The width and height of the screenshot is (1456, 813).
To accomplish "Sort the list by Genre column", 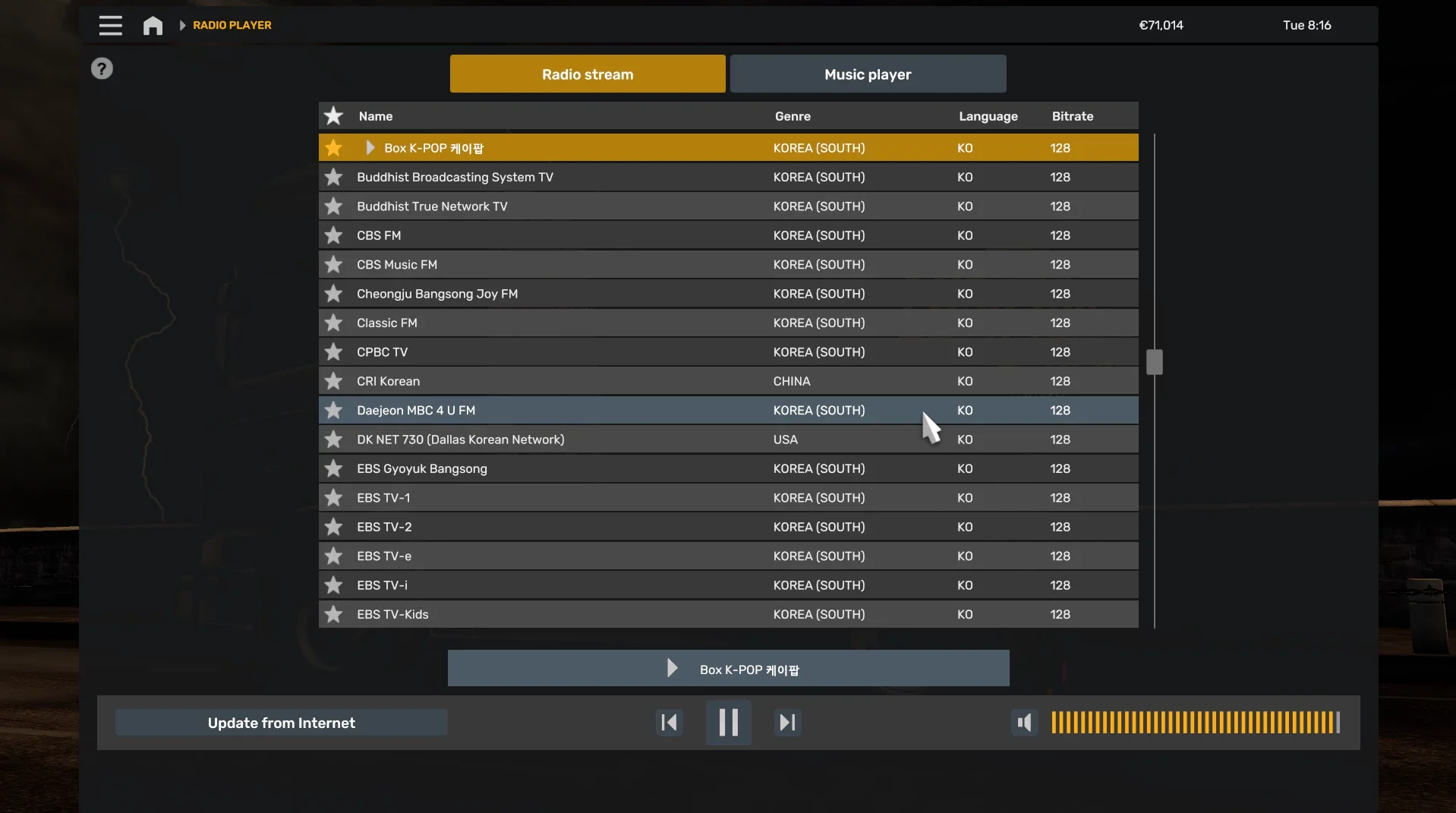I will (x=793, y=116).
